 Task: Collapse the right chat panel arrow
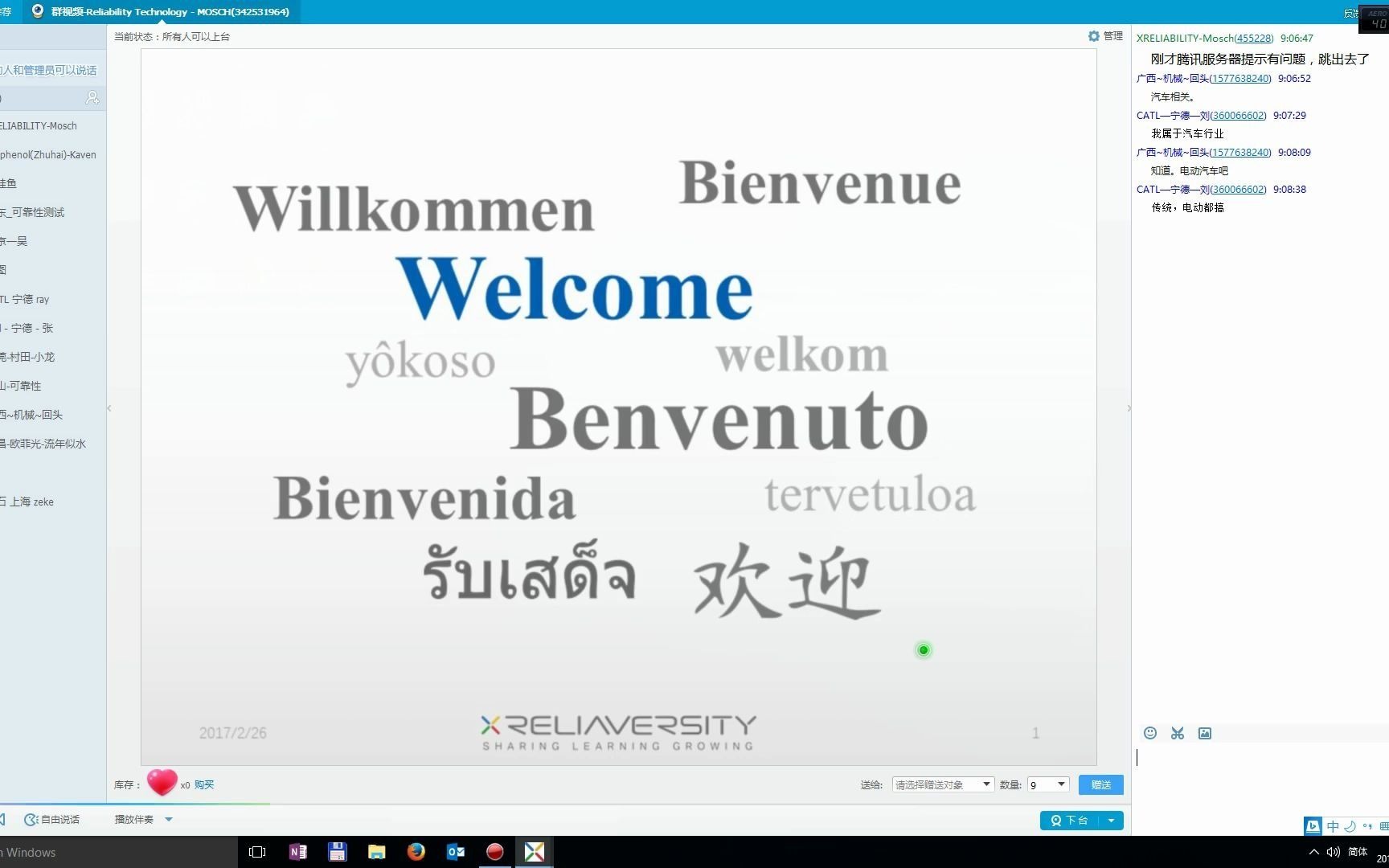click(x=1129, y=408)
